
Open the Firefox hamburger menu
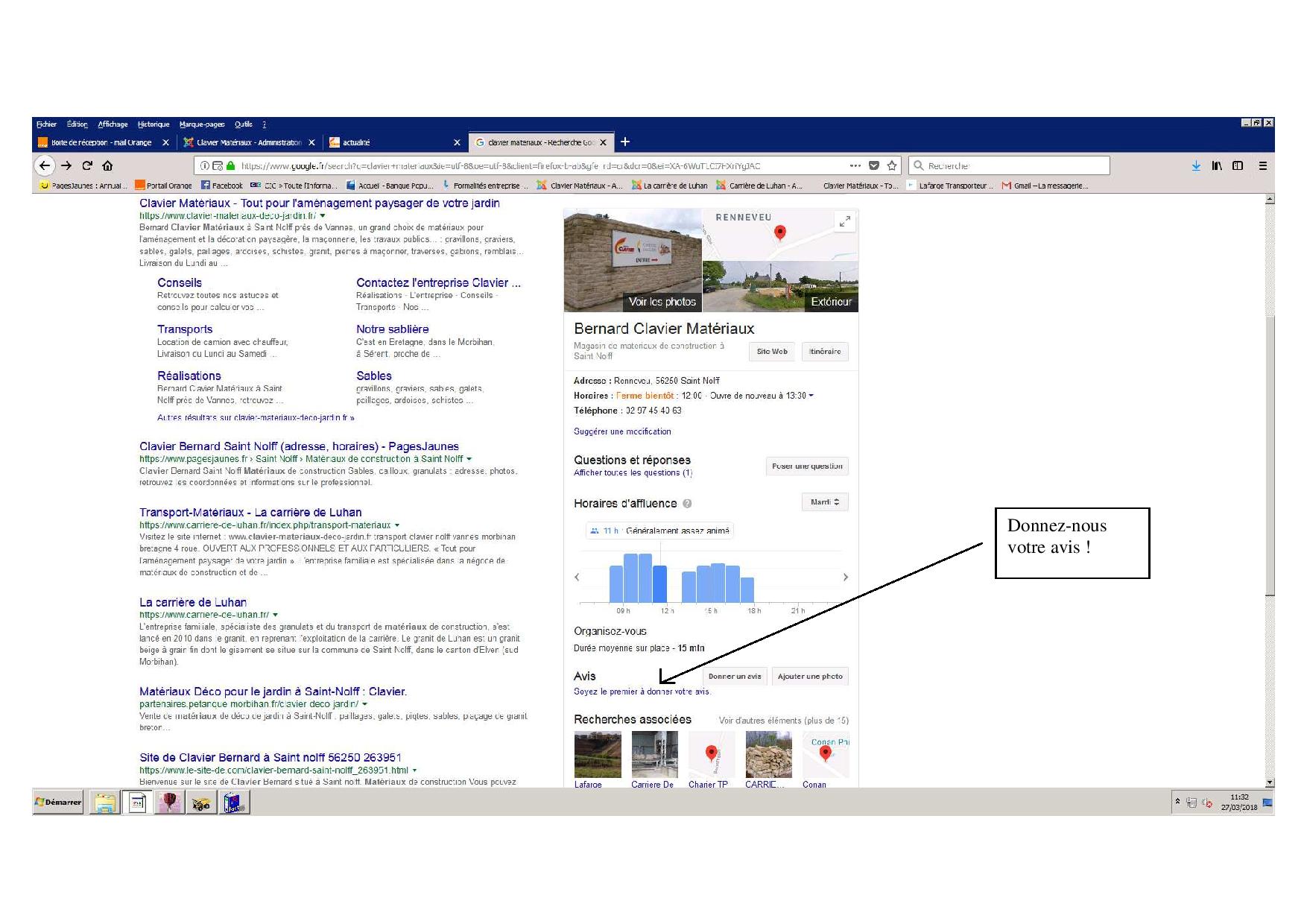pos(1263,165)
